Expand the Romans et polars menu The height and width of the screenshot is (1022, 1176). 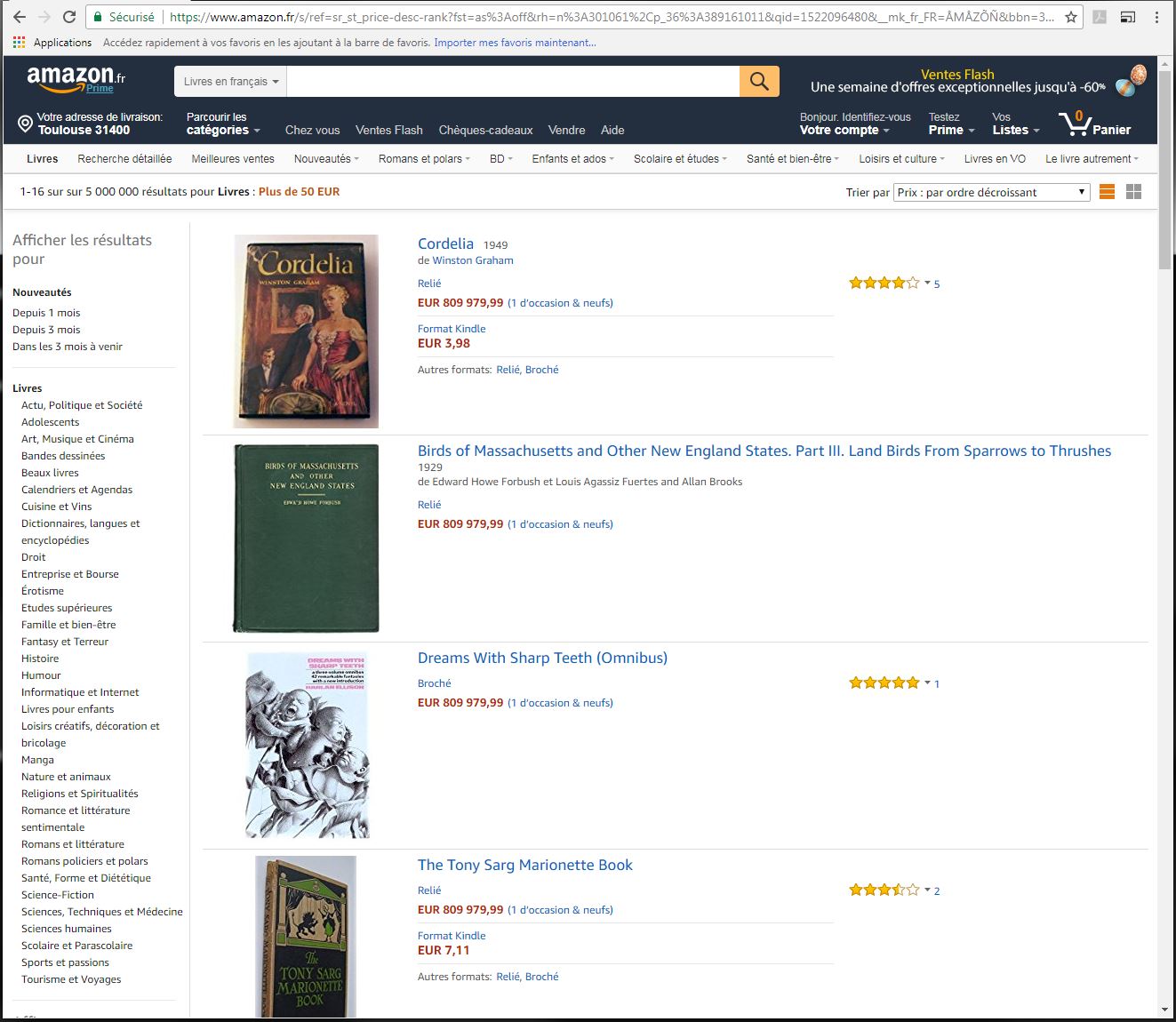point(424,159)
